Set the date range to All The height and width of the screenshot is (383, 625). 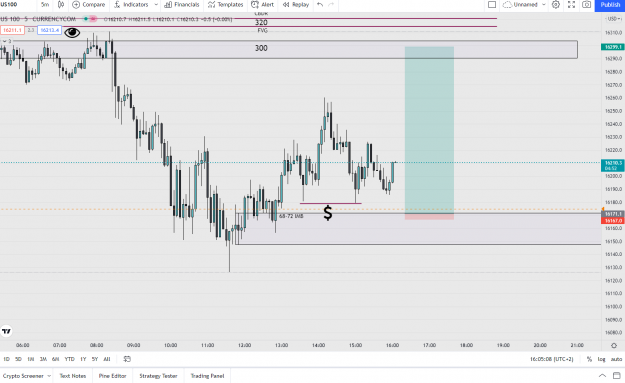pyautogui.click(x=107, y=359)
